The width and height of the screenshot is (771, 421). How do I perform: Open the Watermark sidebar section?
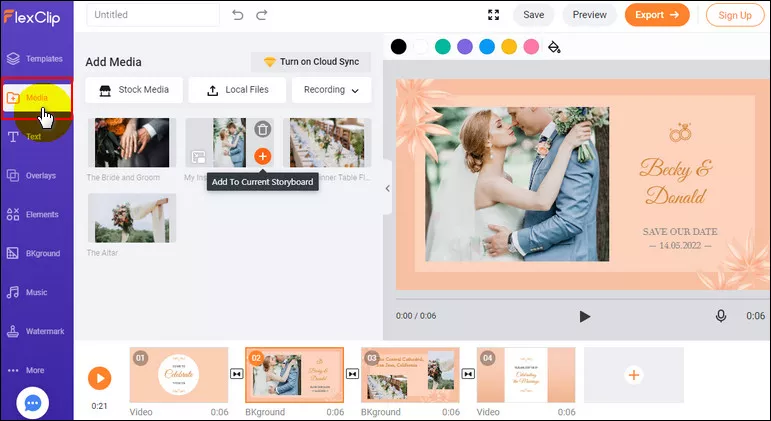pos(36,331)
